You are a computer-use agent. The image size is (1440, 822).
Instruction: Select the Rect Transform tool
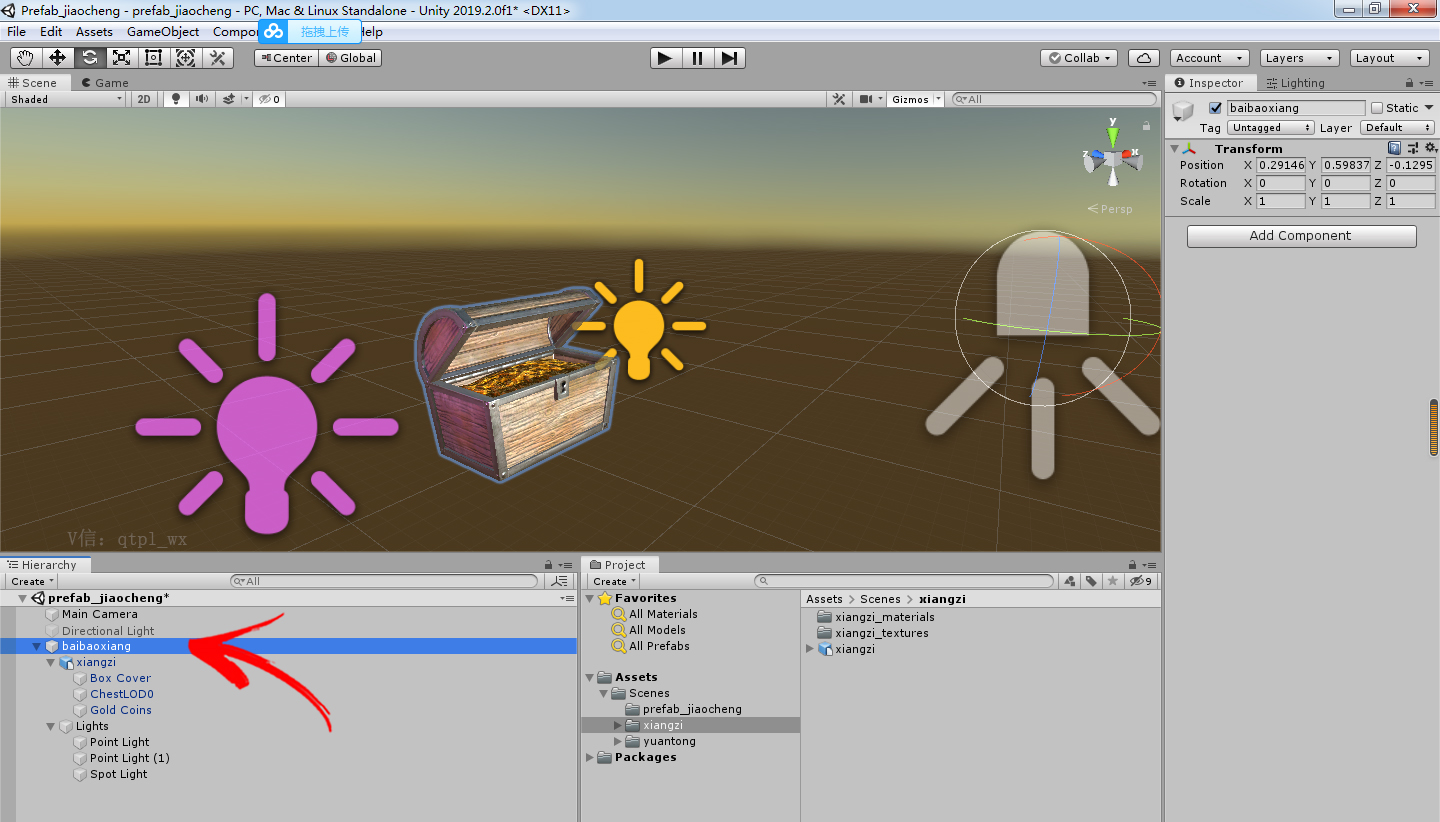(154, 58)
